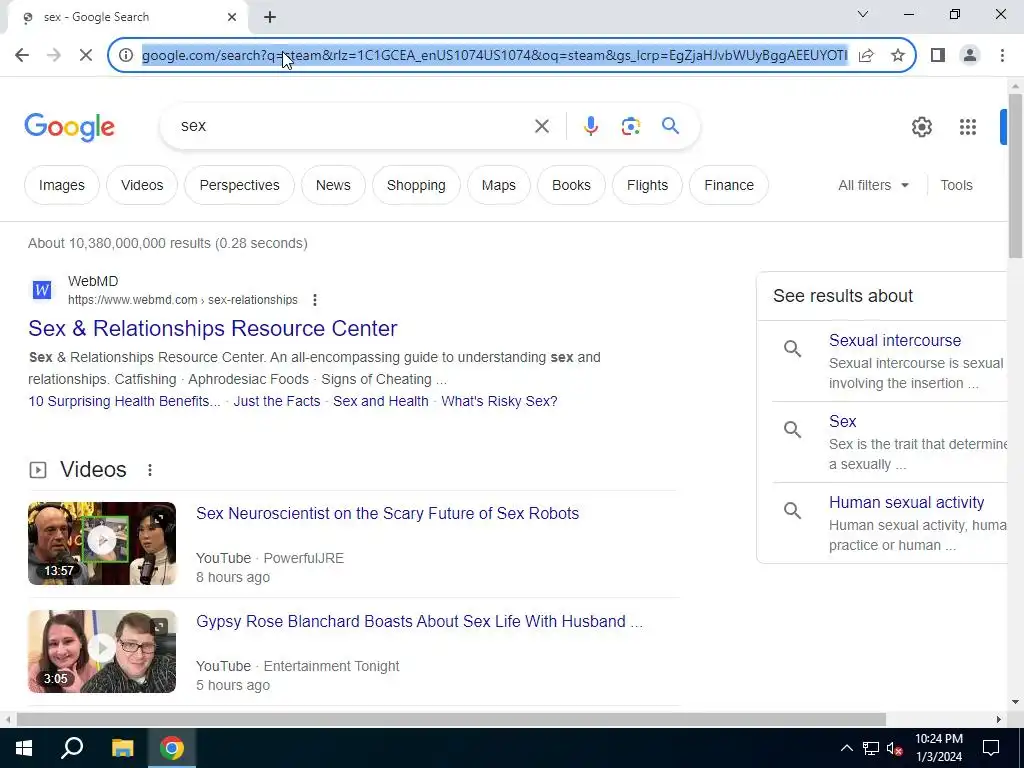Switch to Flights filter
The width and height of the screenshot is (1024, 768).
[x=647, y=185]
